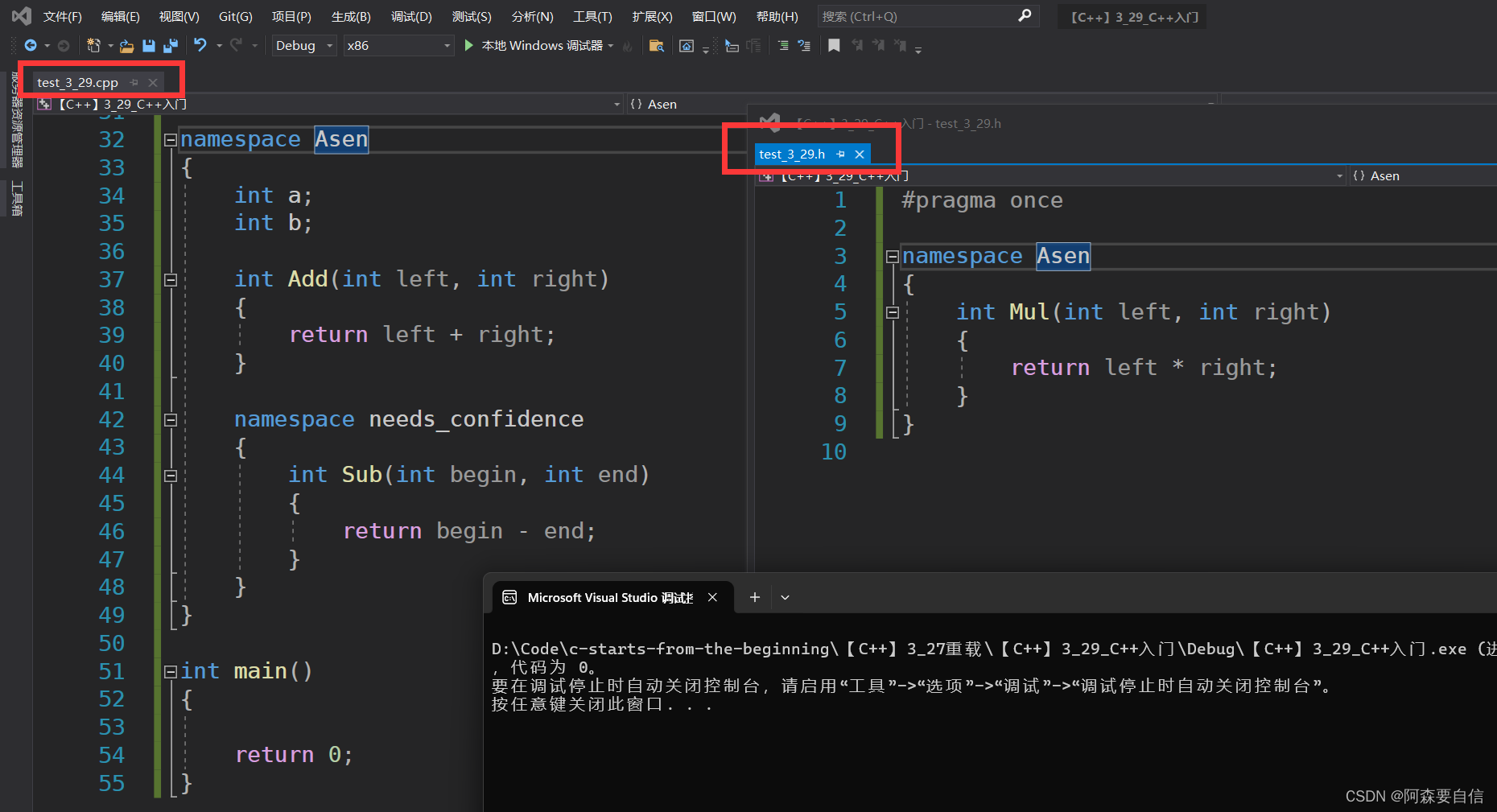Open the 编辑(E) menu
Image resolution: width=1497 pixels, height=812 pixels.
[x=121, y=16]
